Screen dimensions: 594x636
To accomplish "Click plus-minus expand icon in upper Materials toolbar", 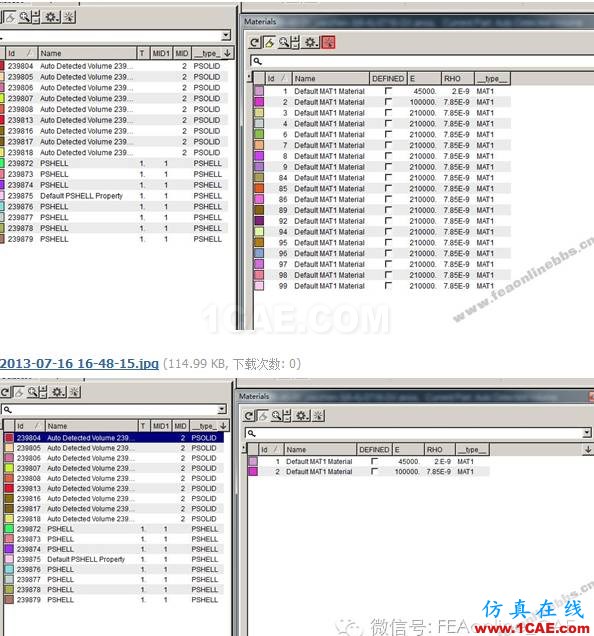I will click(x=295, y=42).
